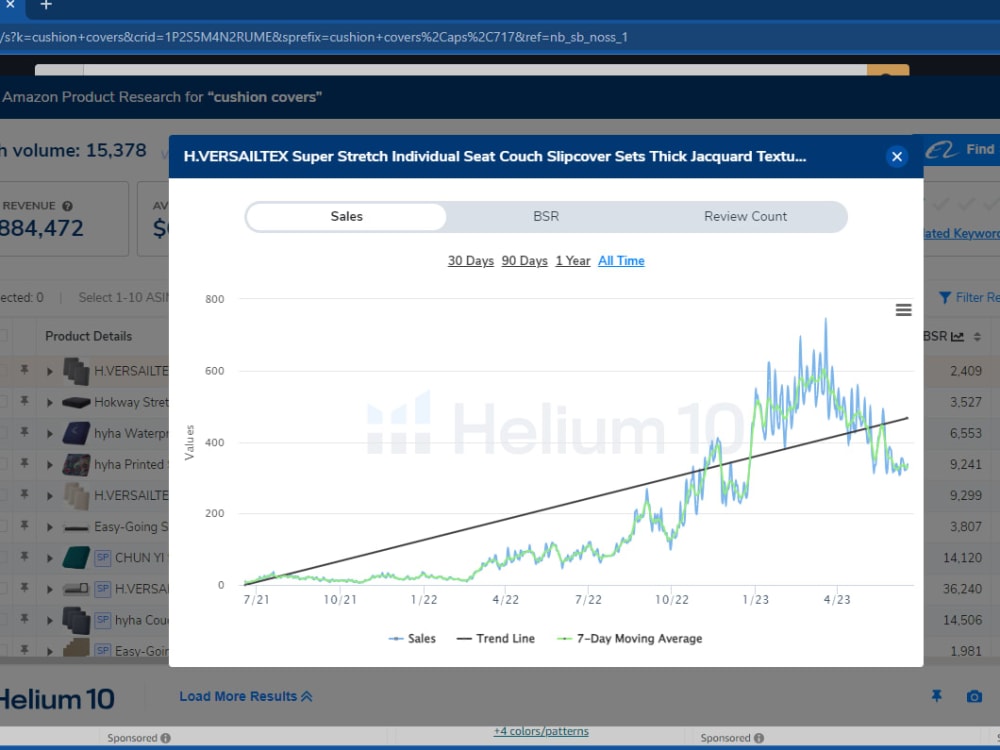Pin the hyha Couch sponsored row
Screen dimensions: 1000x750
coord(24,619)
